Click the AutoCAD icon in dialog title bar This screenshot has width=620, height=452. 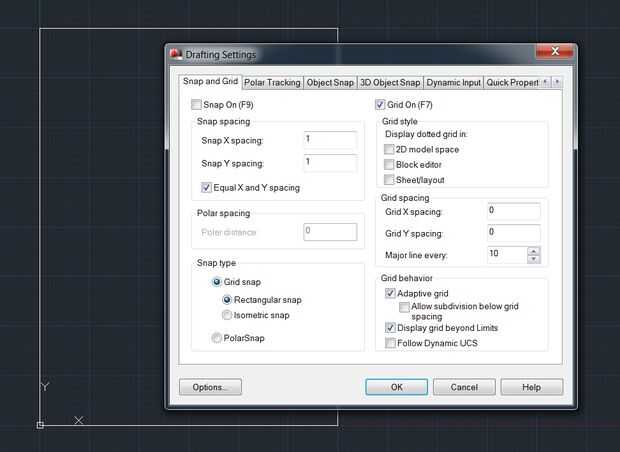tap(176, 54)
